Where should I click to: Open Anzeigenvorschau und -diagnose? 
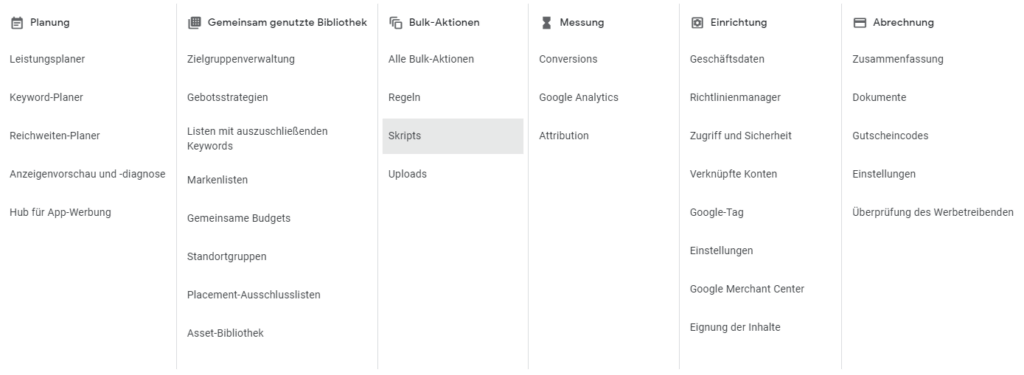pyautogui.click(x=88, y=174)
